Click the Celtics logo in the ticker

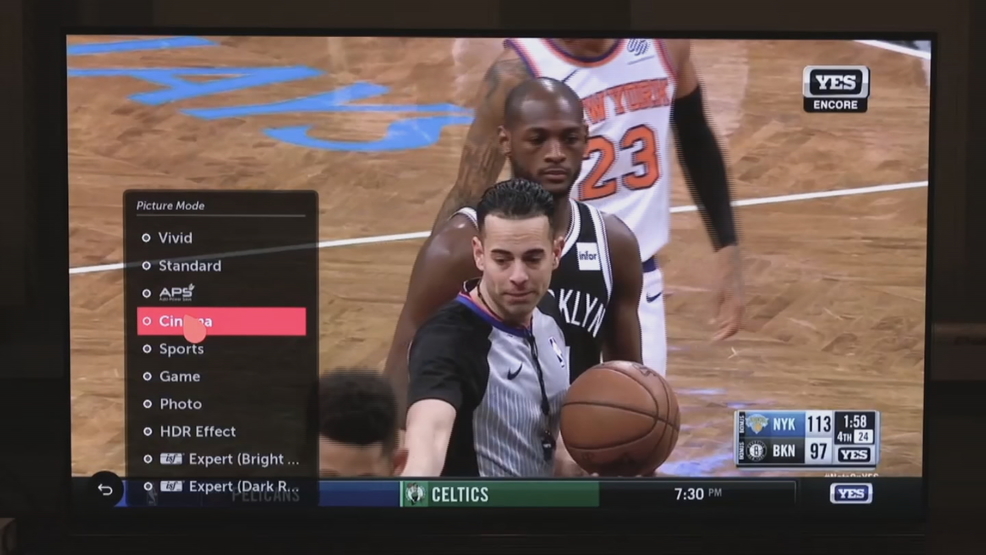coord(415,494)
